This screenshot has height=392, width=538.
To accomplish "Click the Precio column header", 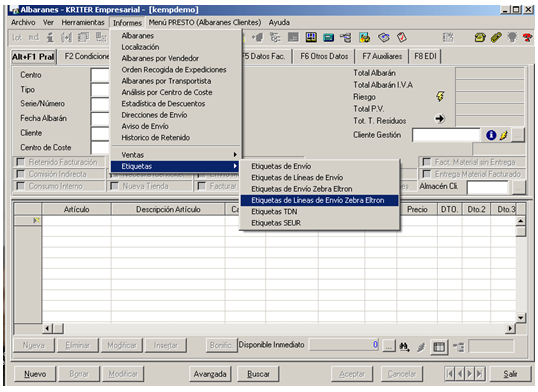I will [x=417, y=209].
